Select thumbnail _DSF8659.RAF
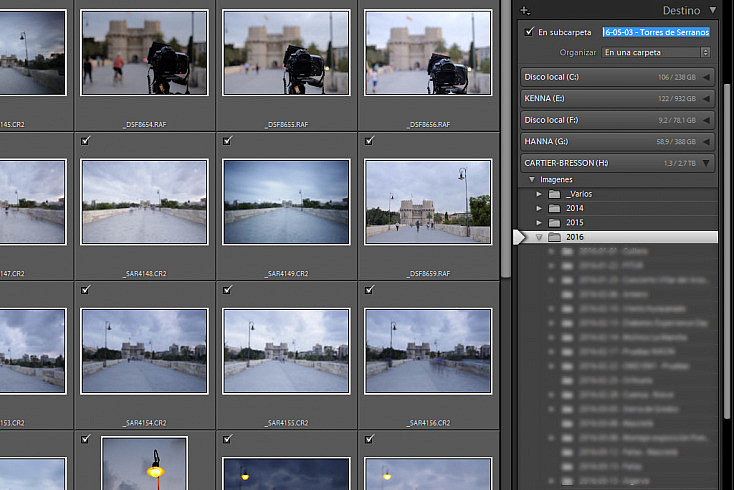The image size is (734, 490). point(428,202)
